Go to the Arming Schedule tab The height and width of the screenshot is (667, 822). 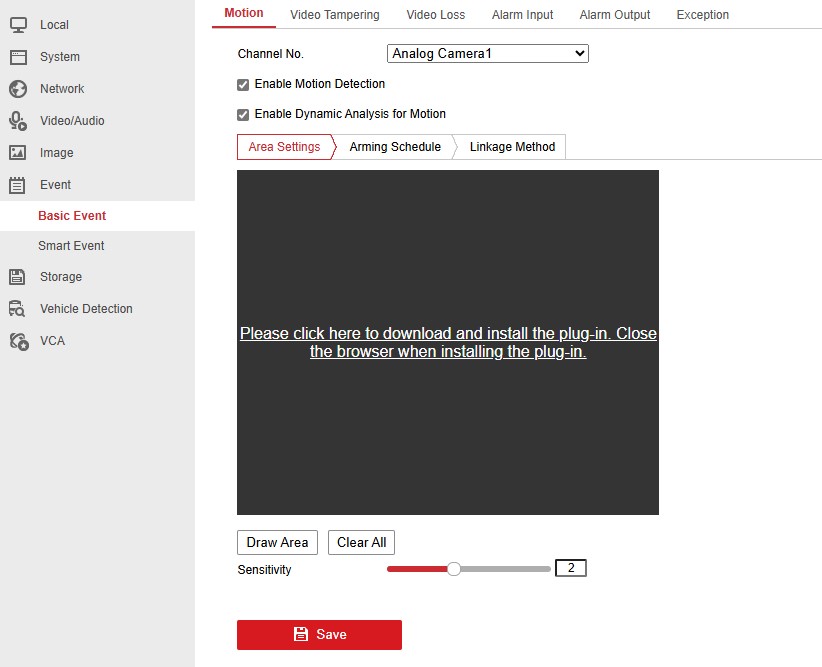click(x=395, y=147)
